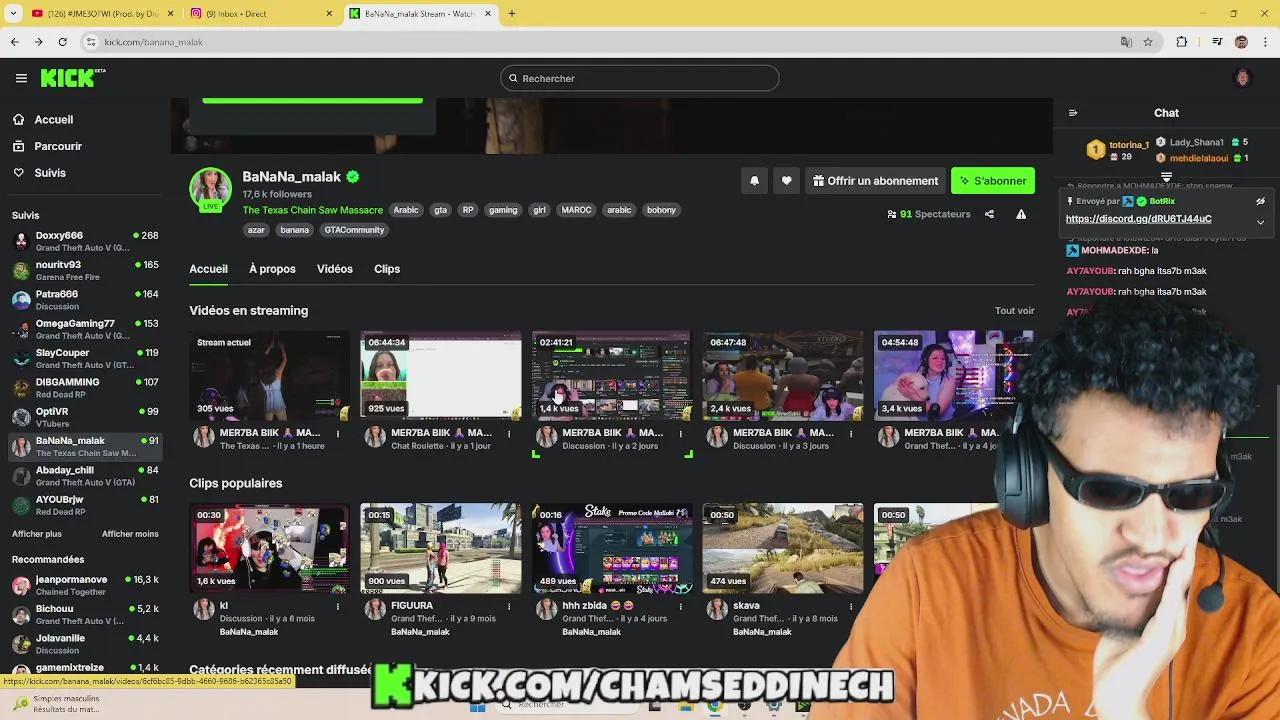Open the Stream actuel thumbnail
This screenshot has height=720, width=1280.
click(x=269, y=376)
